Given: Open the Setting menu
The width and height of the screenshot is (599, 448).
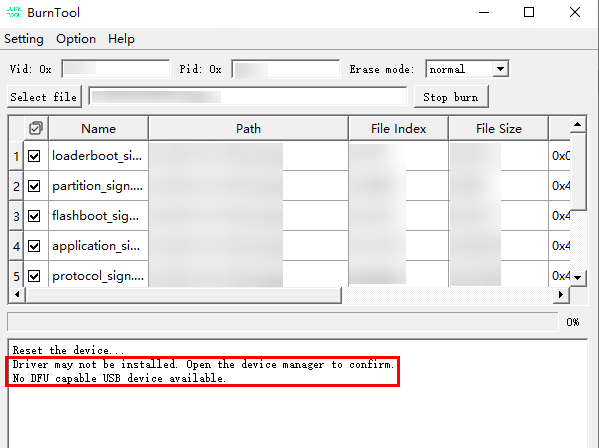Looking at the screenshot, I should click(24, 39).
